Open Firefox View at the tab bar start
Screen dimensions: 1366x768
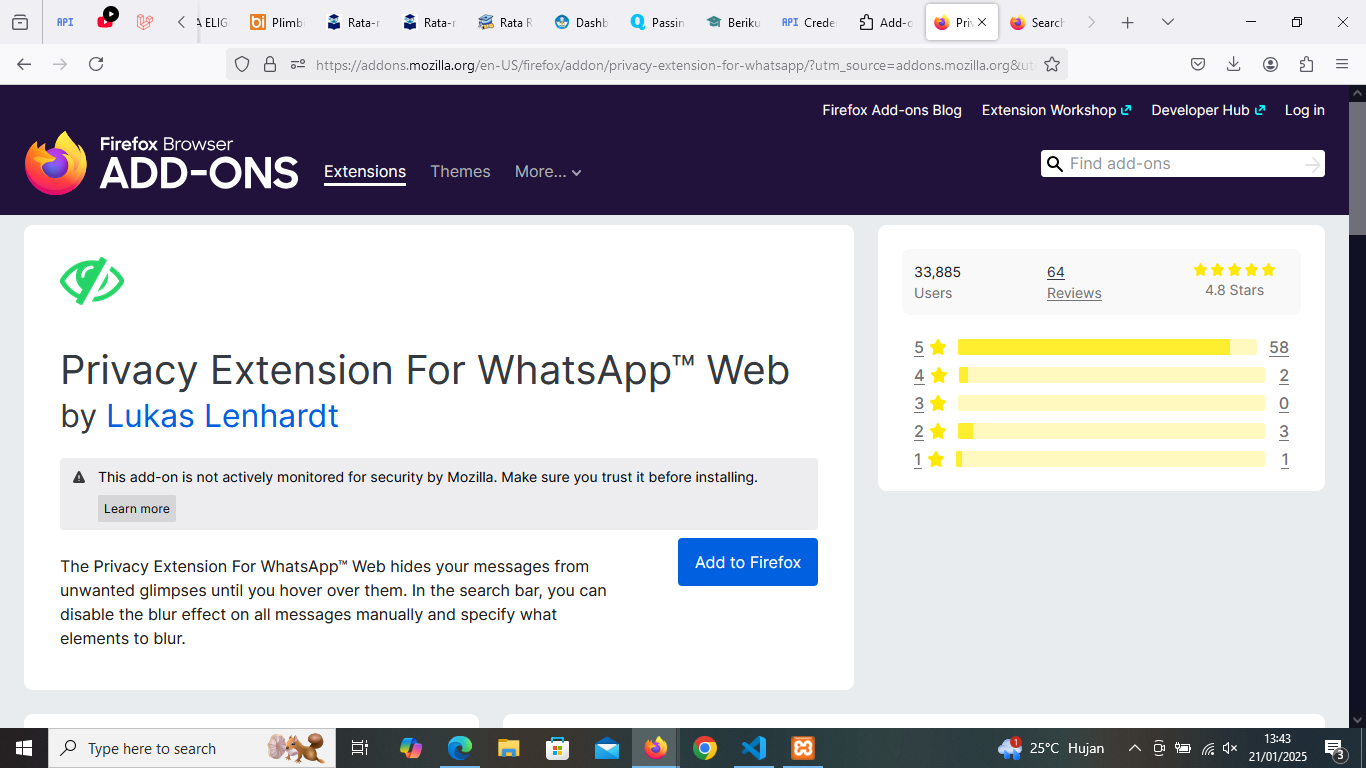[x=20, y=22]
